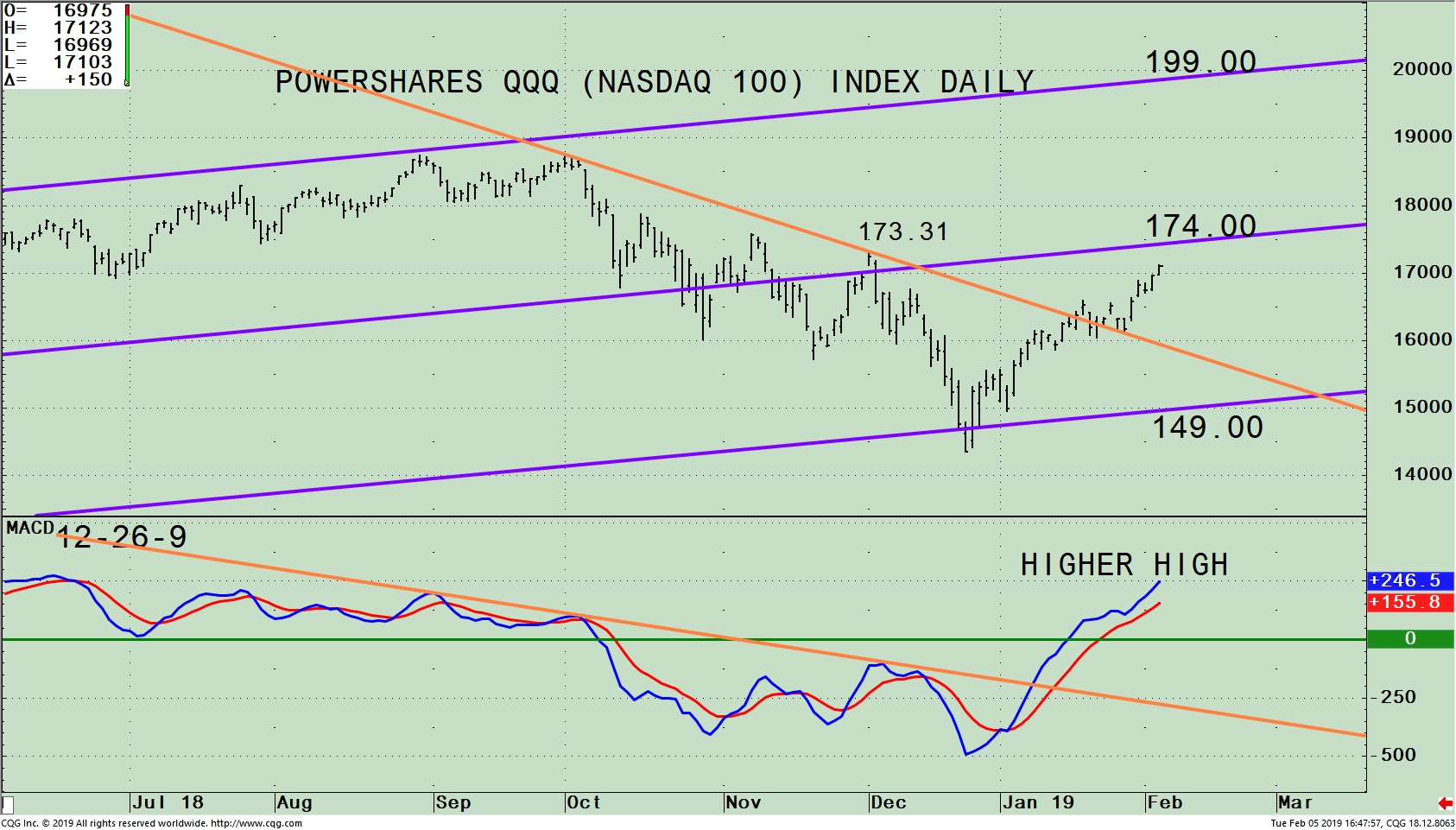Click the 12-26-9 MACD parameters text
Image resolution: width=1456 pixels, height=830 pixels.
click(x=122, y=537)
